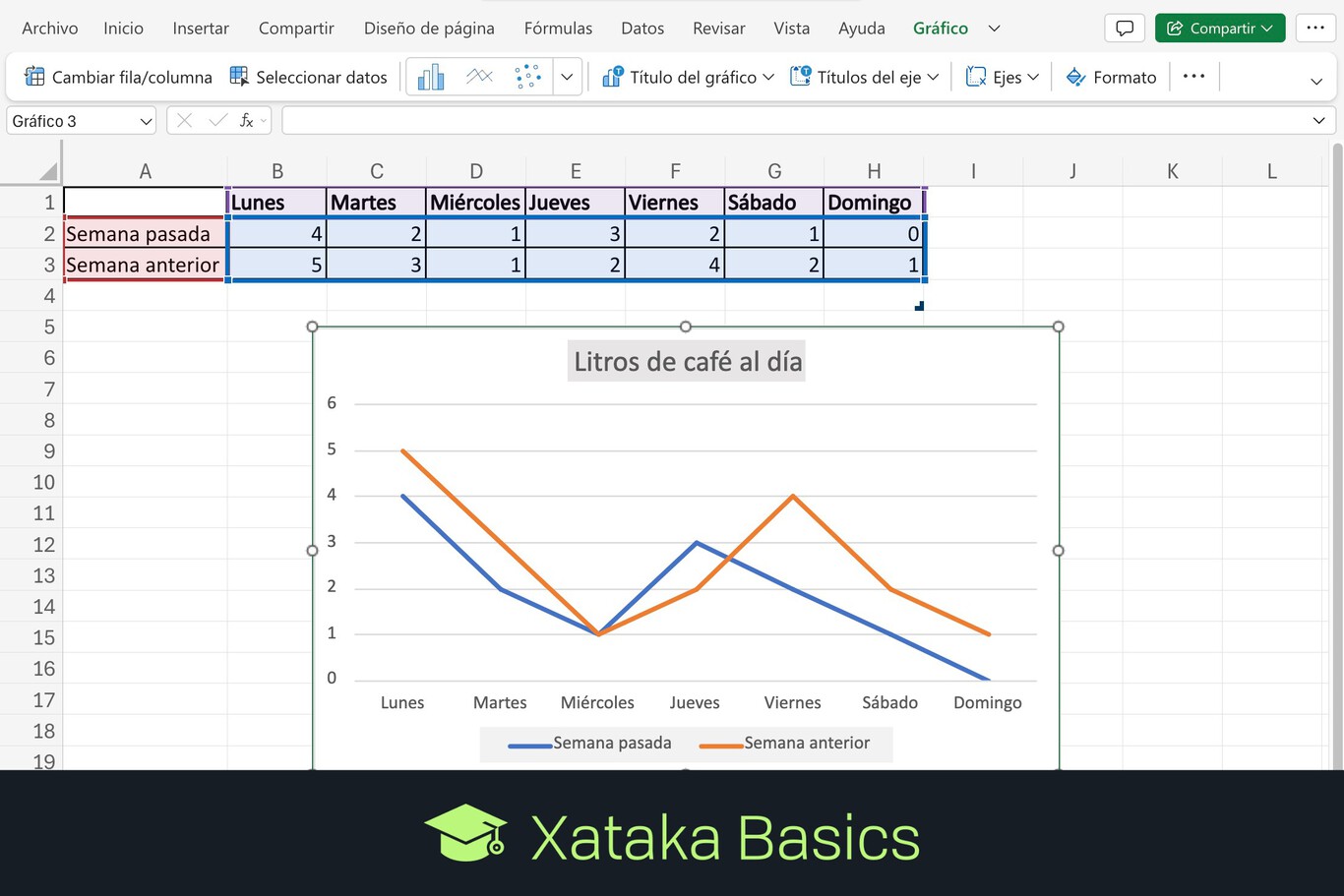Select the scatter chart type icon
The image size is (1344, 896).
click(x=527, y=77)
